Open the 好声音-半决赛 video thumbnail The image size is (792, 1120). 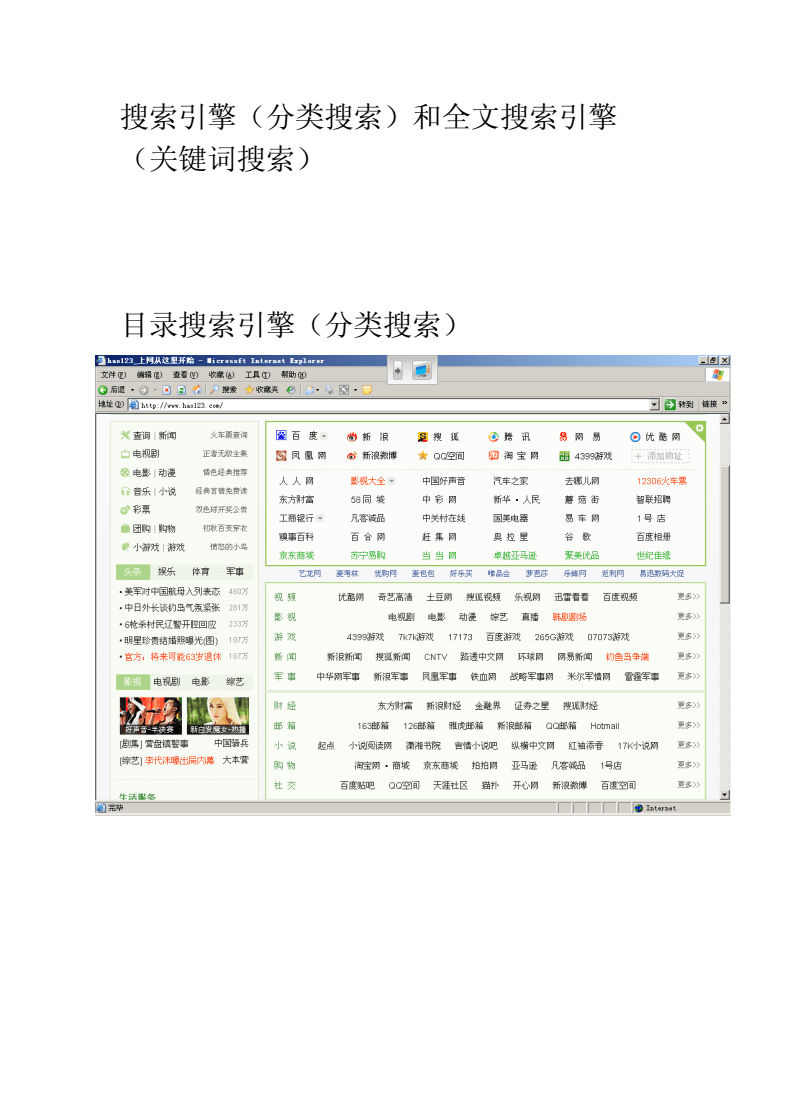(x=151, y=716)
